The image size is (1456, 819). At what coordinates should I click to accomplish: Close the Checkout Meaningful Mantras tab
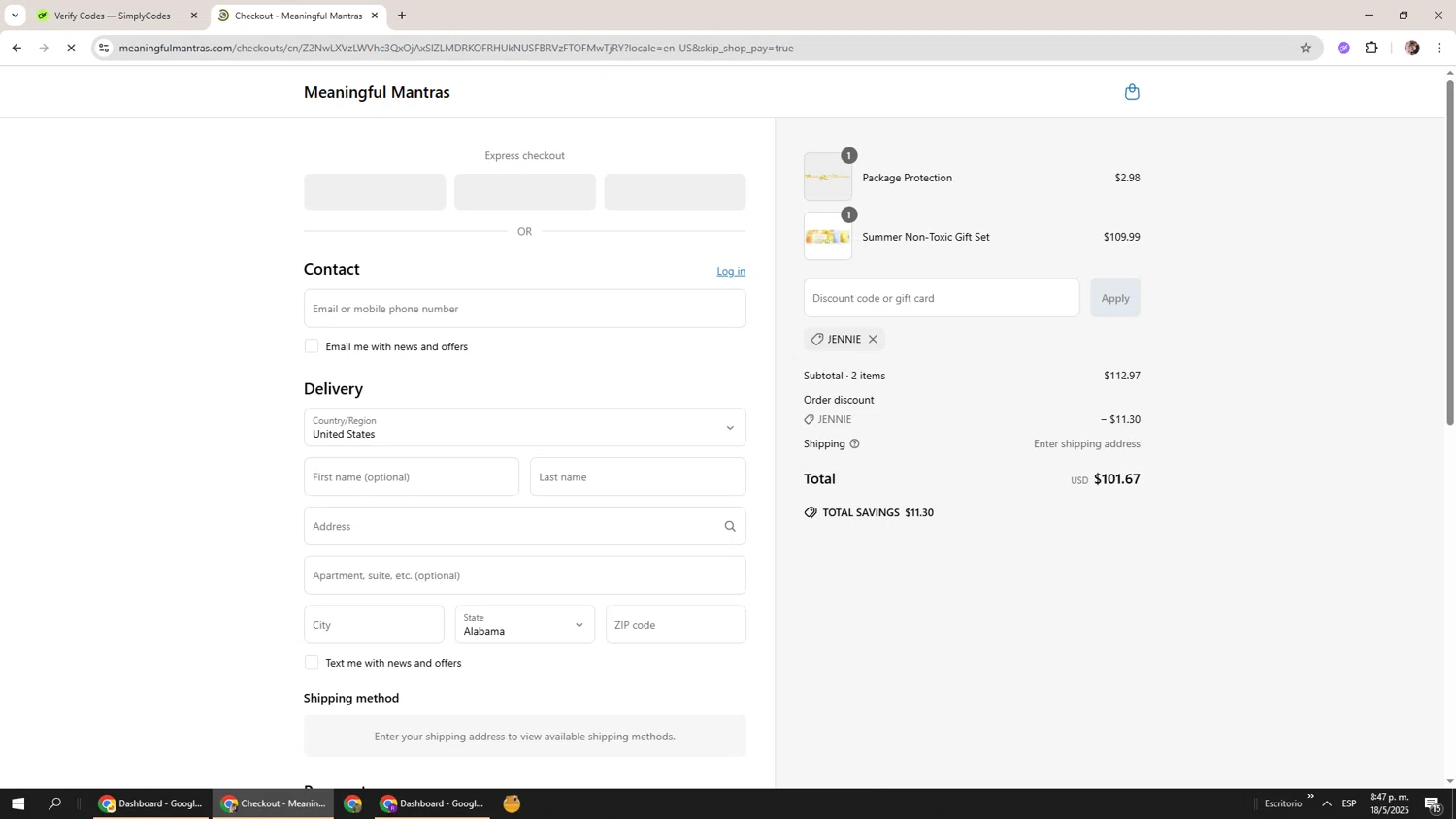pos(375,16)
